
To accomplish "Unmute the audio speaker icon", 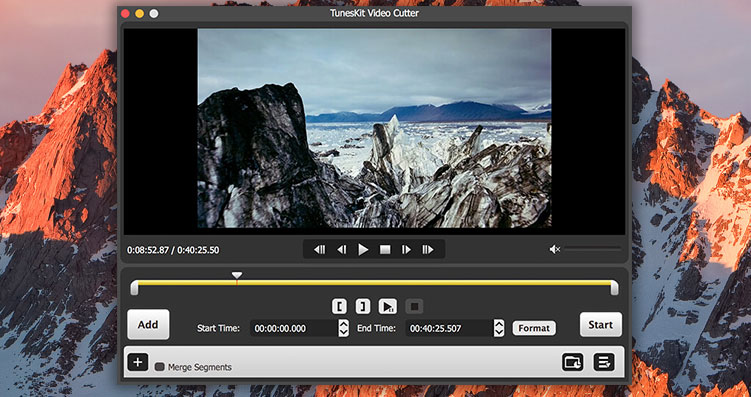I will [555, 249].
